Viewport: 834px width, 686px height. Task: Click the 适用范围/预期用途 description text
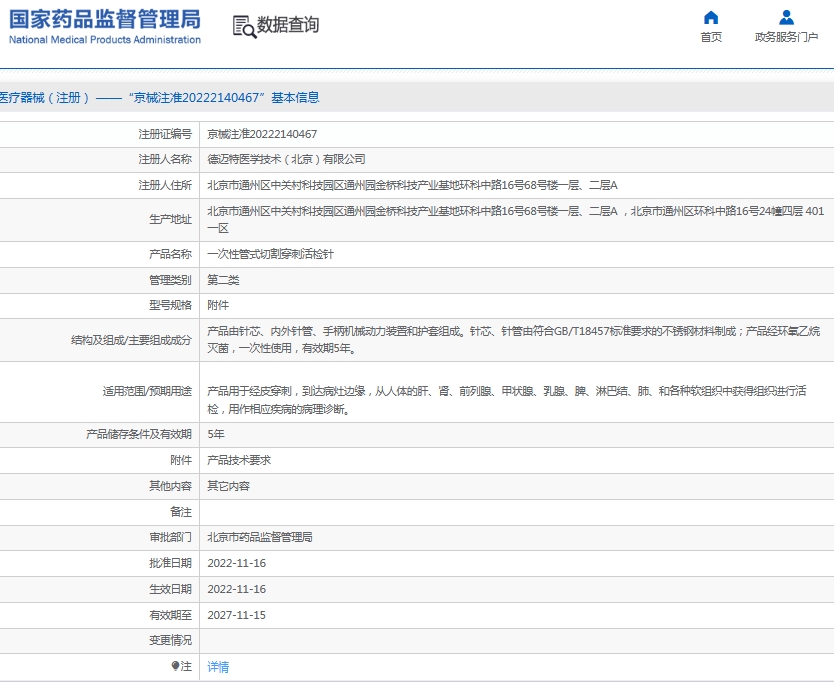pos(506,400)
